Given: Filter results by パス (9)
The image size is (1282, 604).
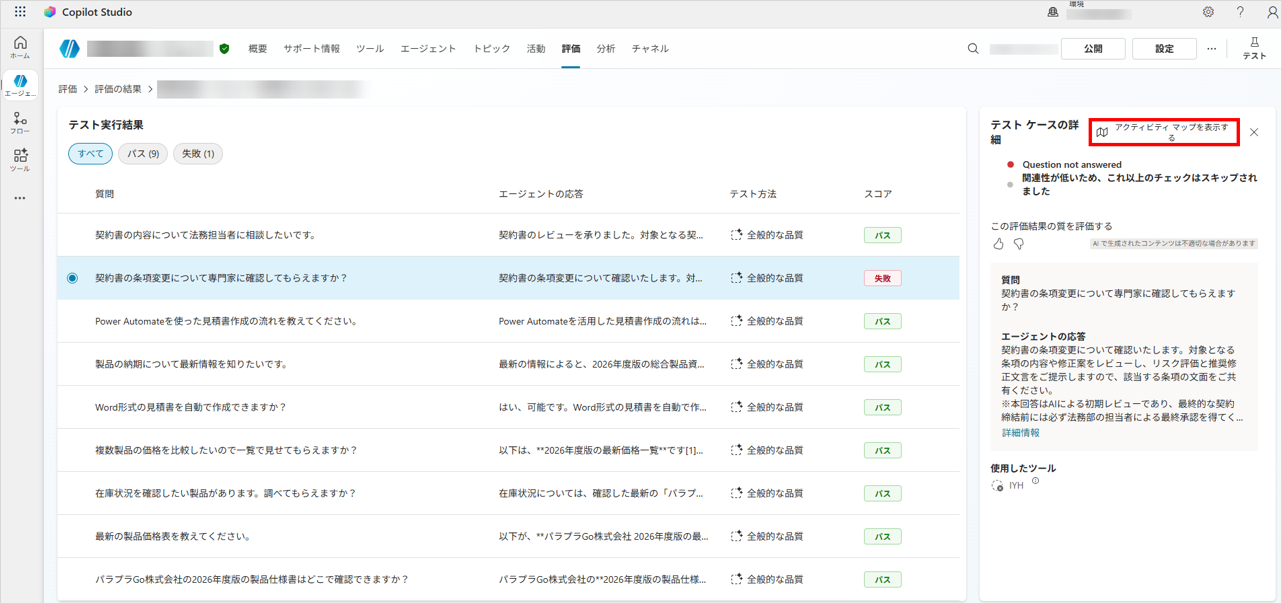Looking at the screenshot, I should pyautogui.click(x=143, y=154).
